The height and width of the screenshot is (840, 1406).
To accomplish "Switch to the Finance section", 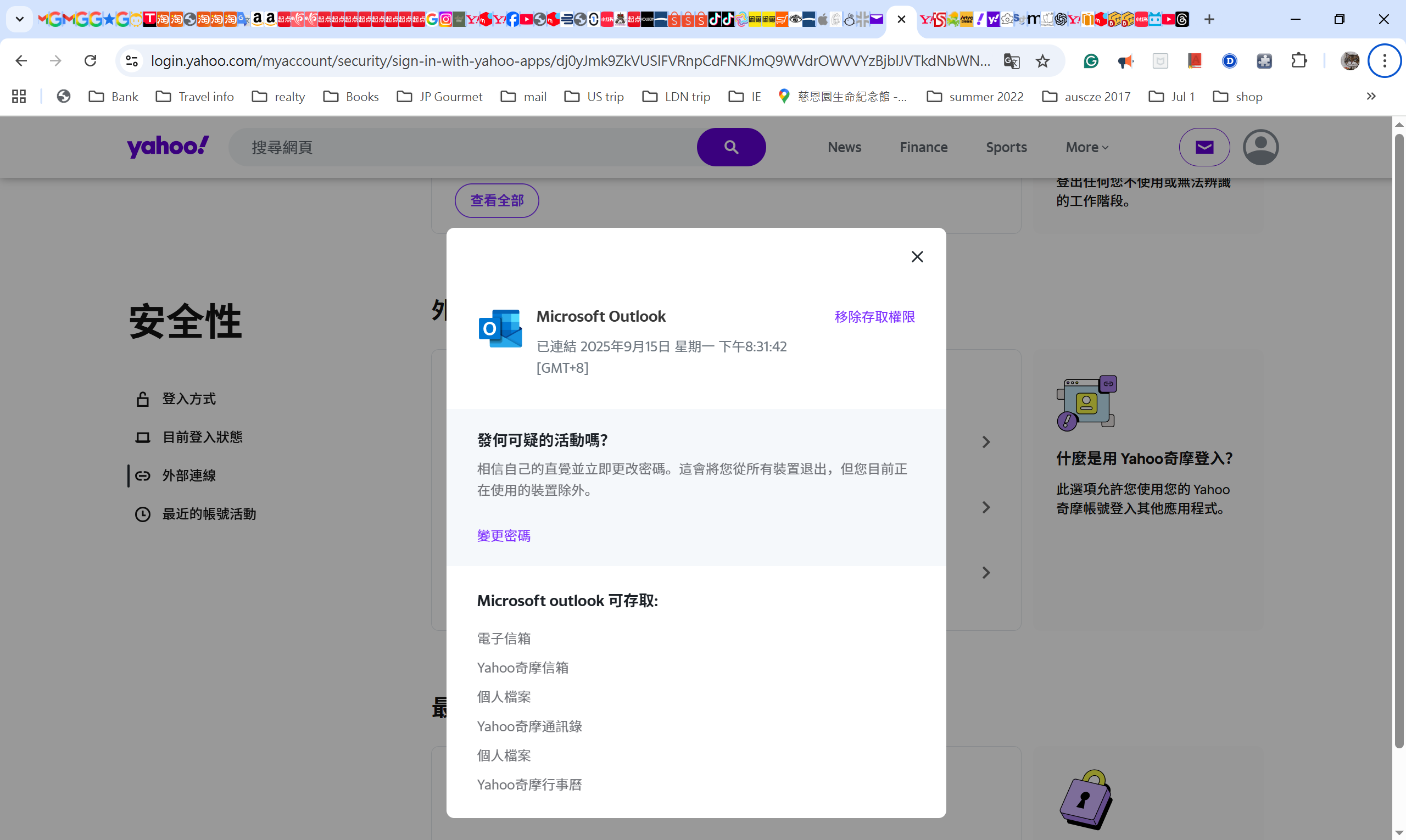I will pos(923,147).
